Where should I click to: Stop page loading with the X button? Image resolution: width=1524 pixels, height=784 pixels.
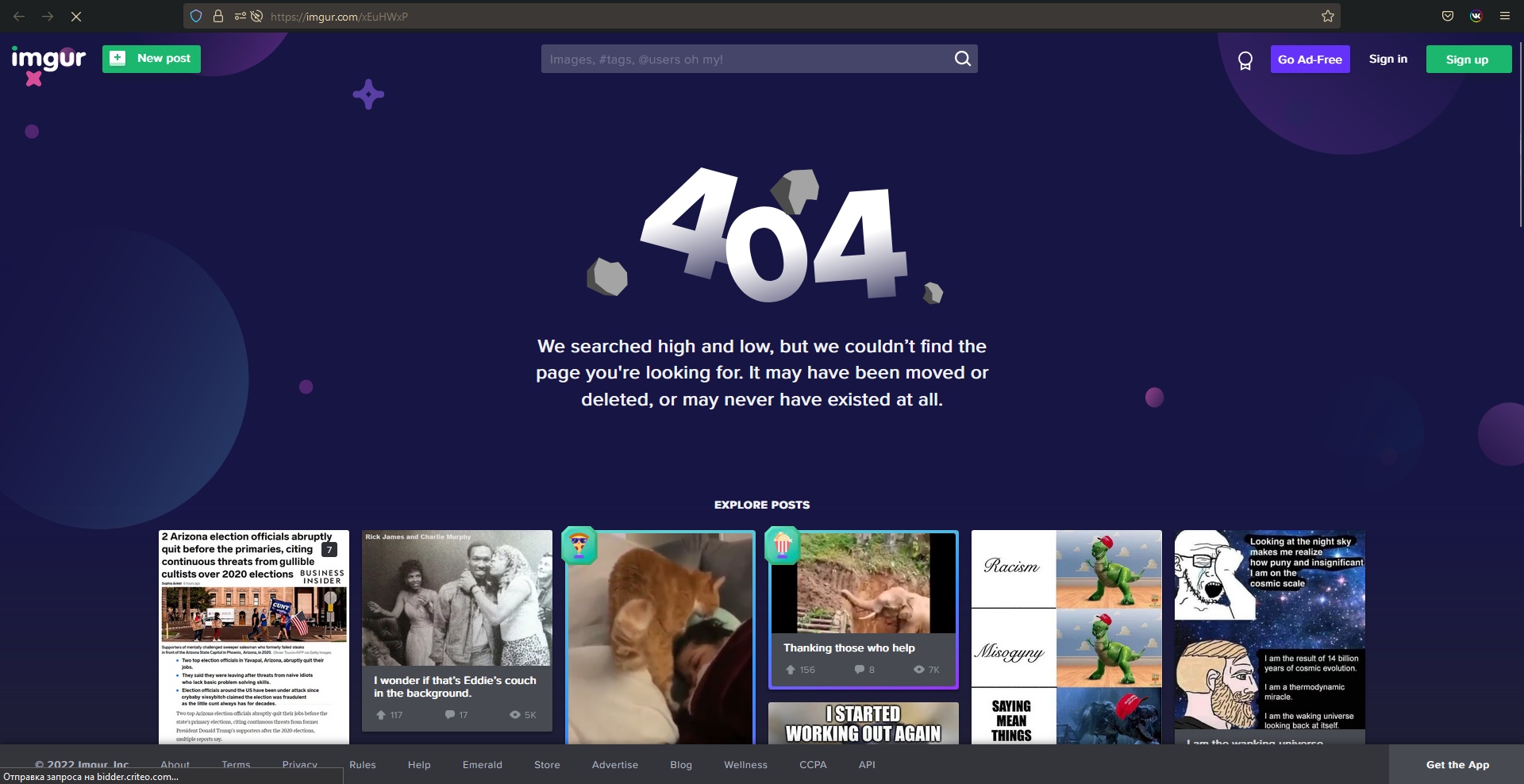[x=76, y=16]
